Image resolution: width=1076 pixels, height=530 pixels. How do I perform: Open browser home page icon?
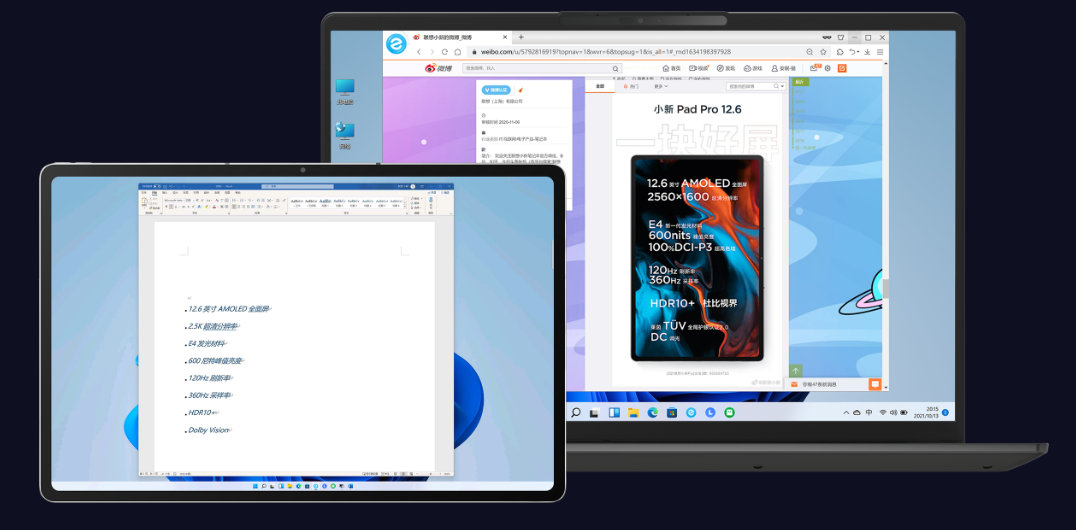[x=458, y=51]
